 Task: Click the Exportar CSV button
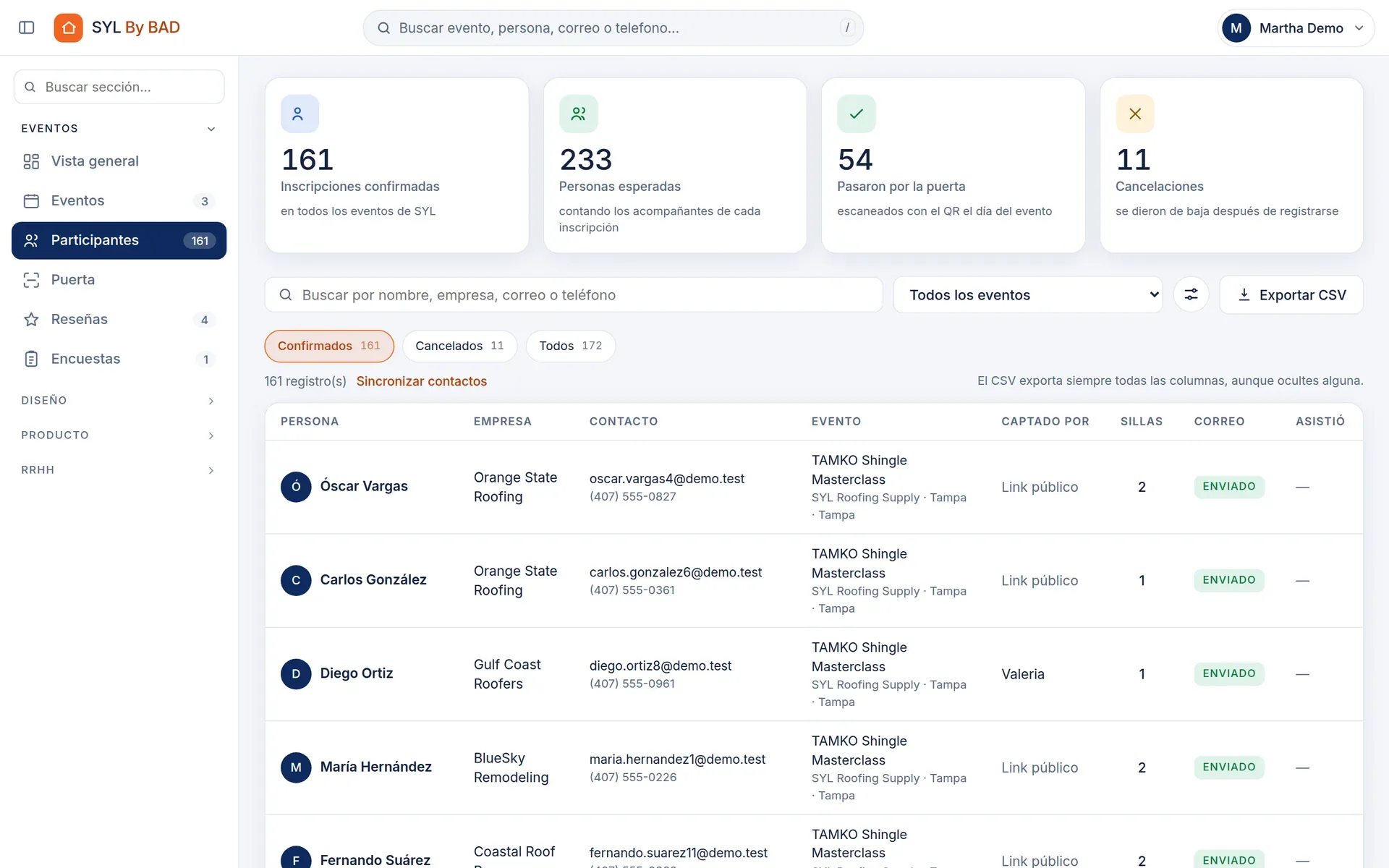(1291, 294)
